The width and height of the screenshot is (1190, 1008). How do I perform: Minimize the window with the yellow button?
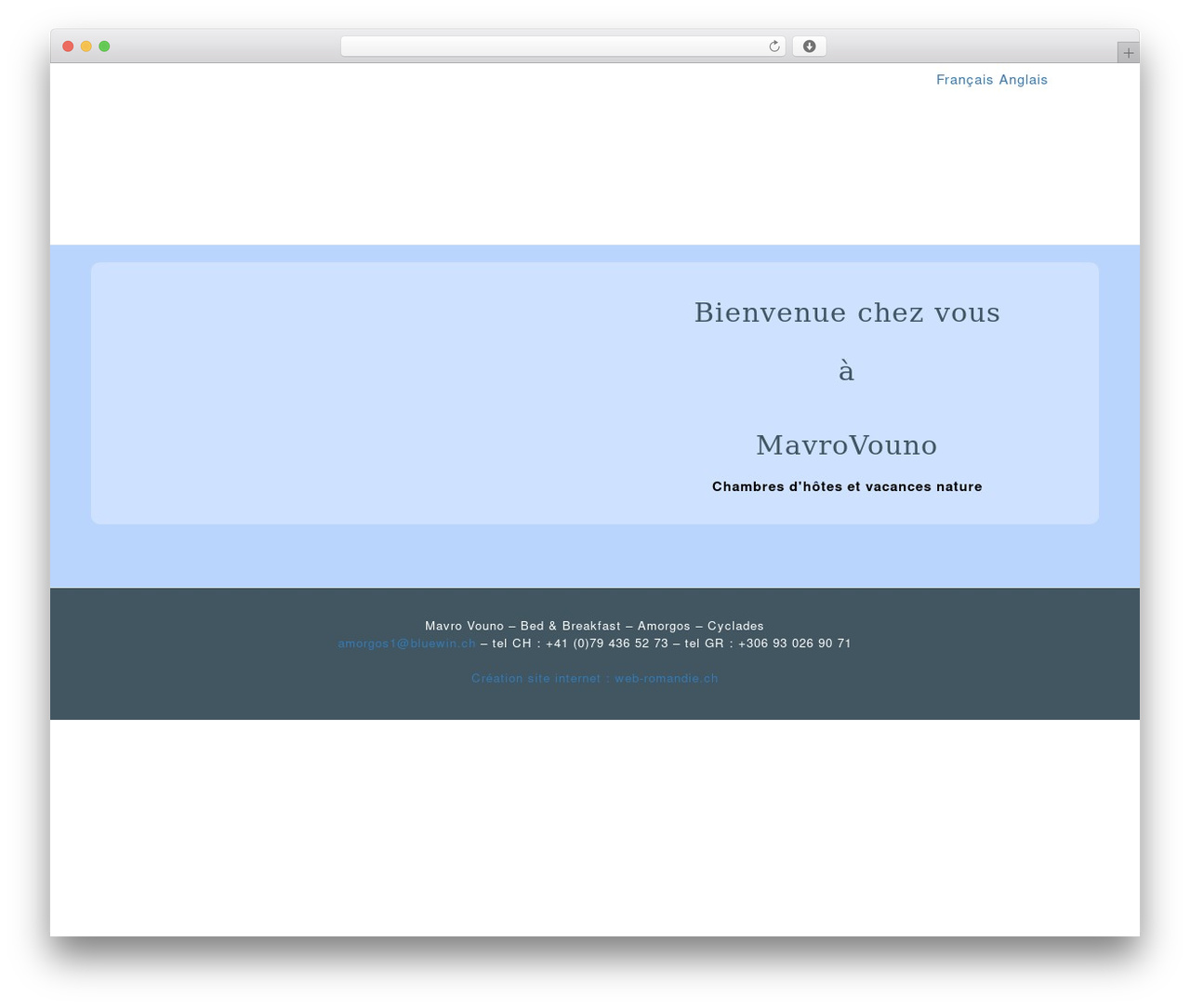click(x=86, y=46)
